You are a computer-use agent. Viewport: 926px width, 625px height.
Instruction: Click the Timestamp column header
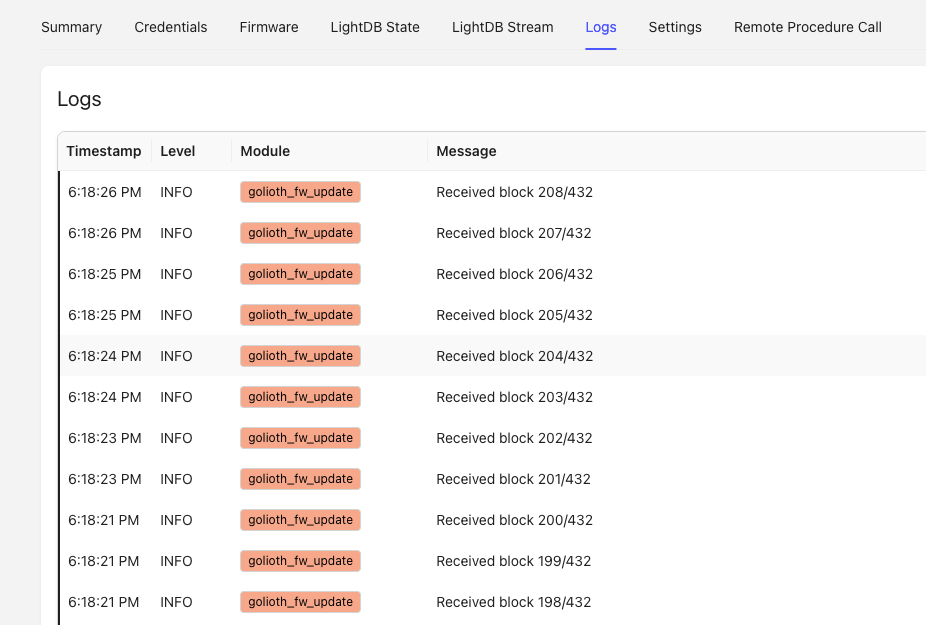click(x=104, y=151)
